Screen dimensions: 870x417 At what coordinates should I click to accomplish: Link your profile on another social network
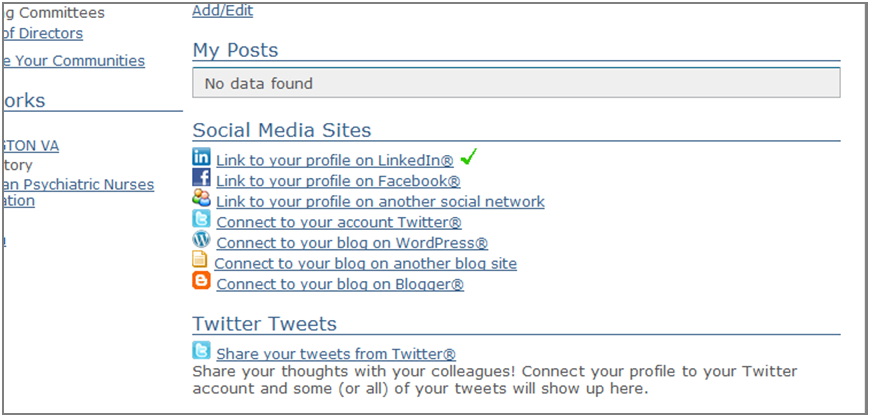(x=380, y=202)
